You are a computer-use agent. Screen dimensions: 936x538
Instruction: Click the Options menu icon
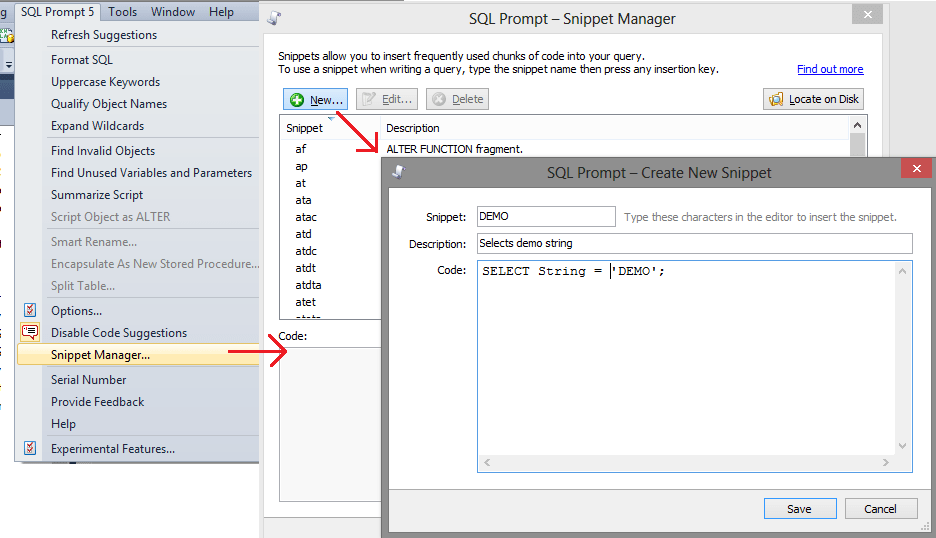(x=30, y=311)
